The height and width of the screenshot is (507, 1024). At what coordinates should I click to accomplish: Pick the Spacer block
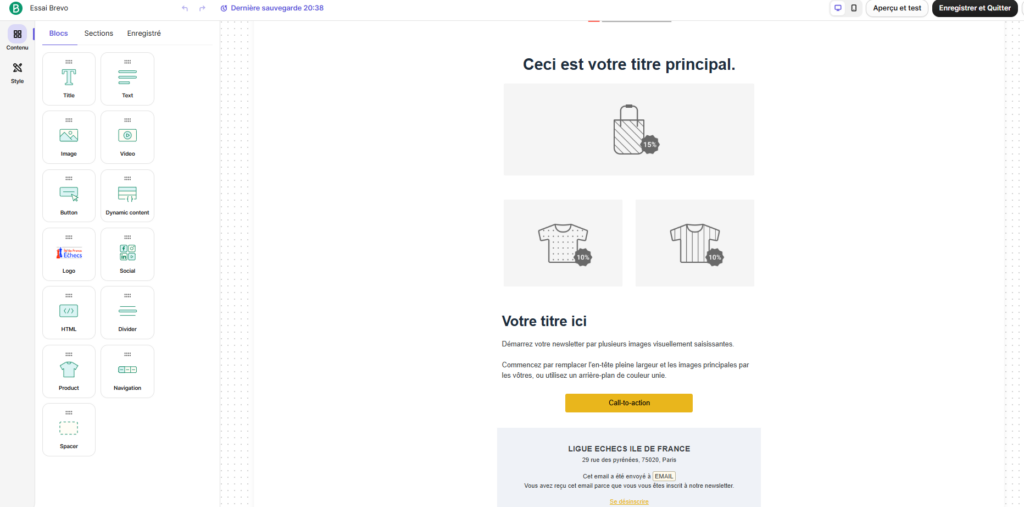[x=69, y=428]
